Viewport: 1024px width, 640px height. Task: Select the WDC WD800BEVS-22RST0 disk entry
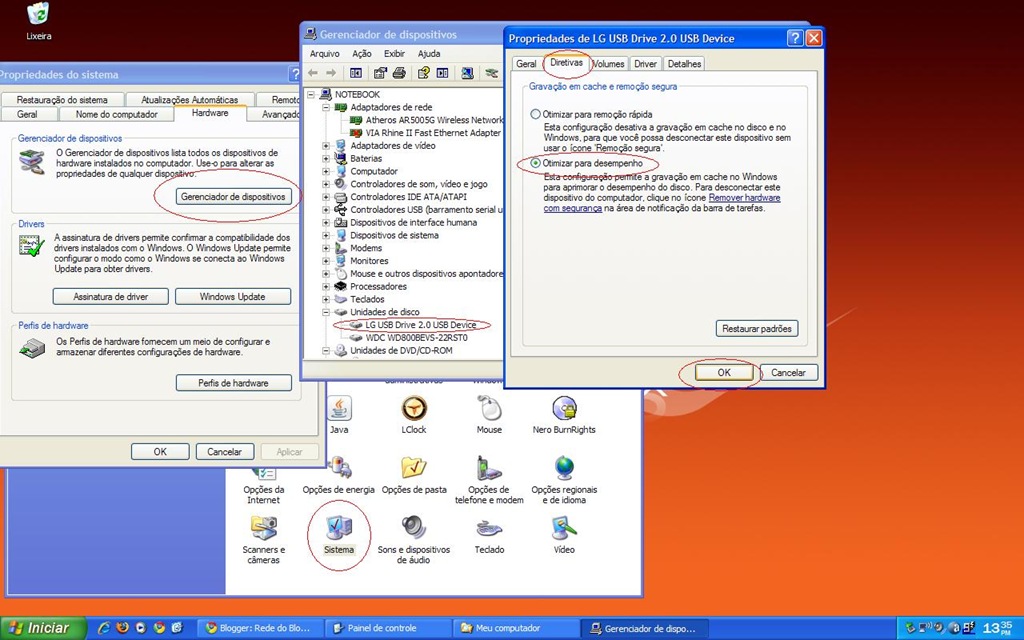[416, 338]
